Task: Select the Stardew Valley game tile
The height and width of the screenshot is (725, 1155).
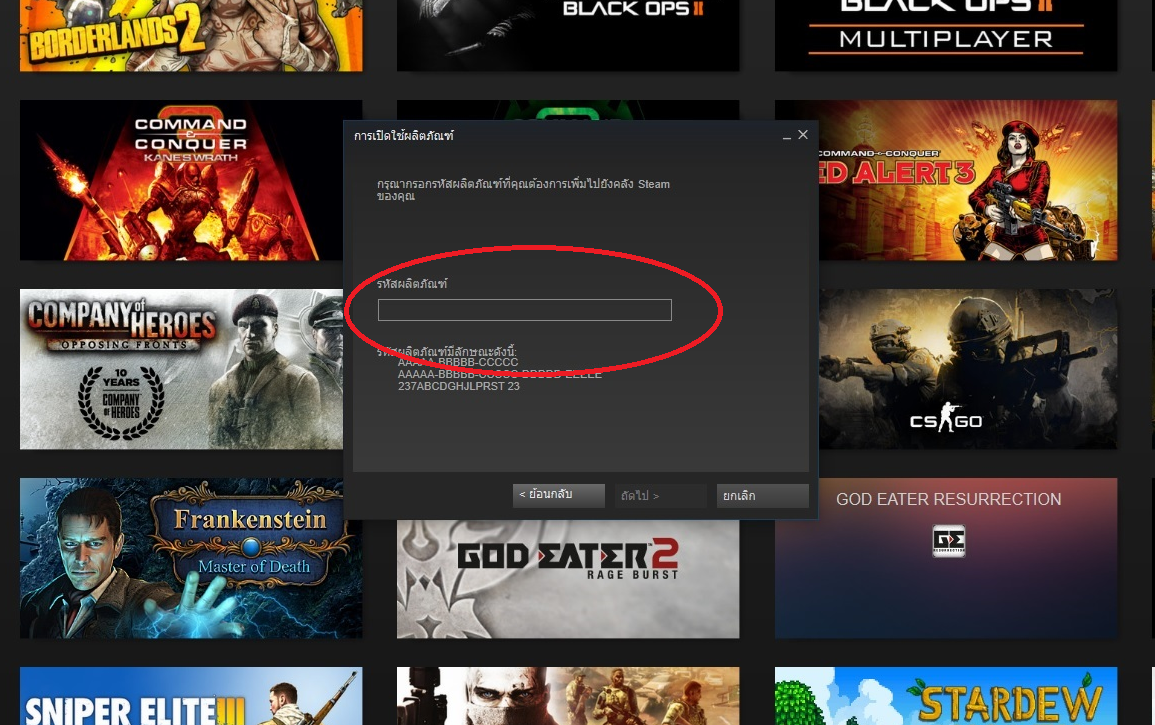Action: click(x=946, y=696)
